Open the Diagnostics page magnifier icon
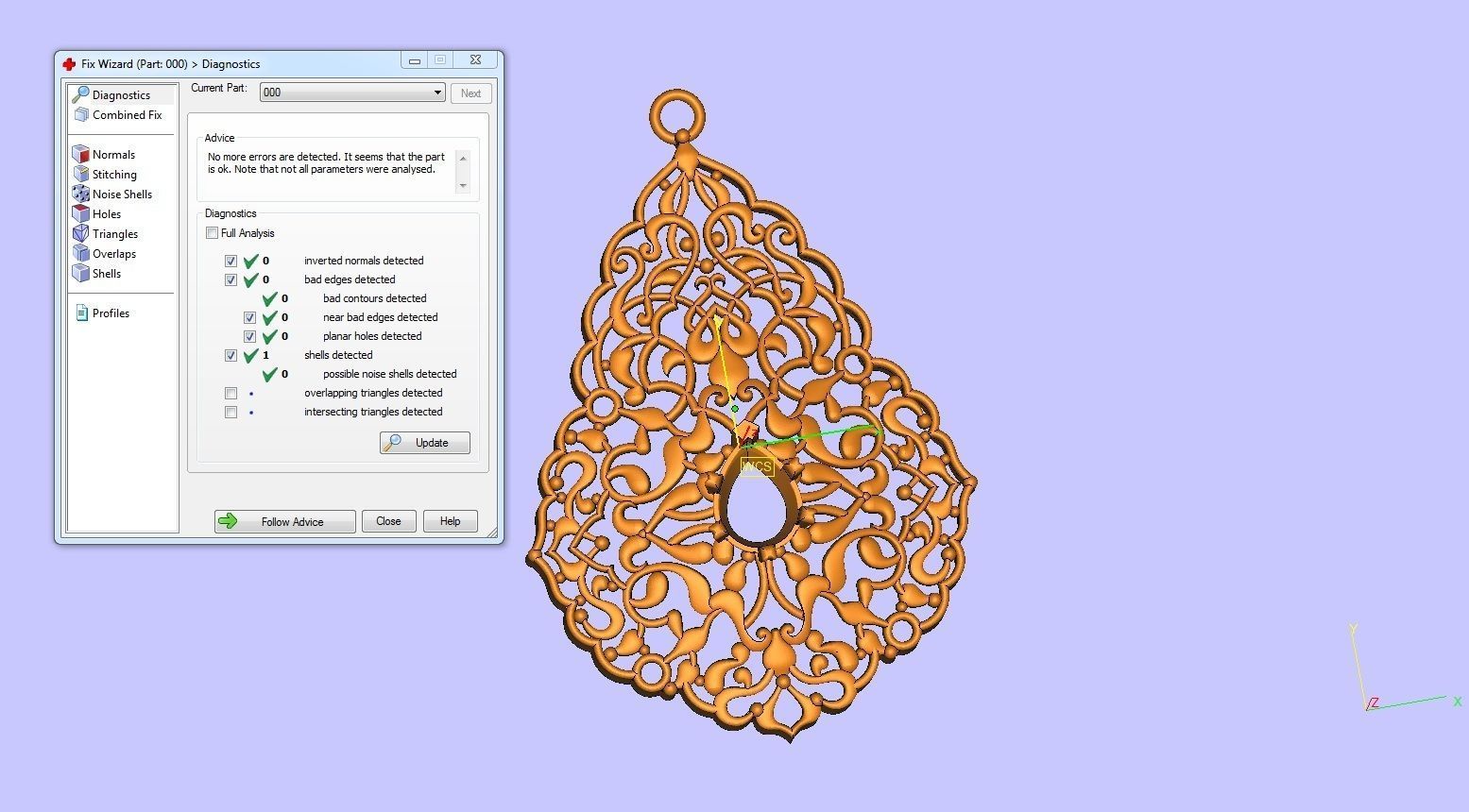 pos(80,94)
